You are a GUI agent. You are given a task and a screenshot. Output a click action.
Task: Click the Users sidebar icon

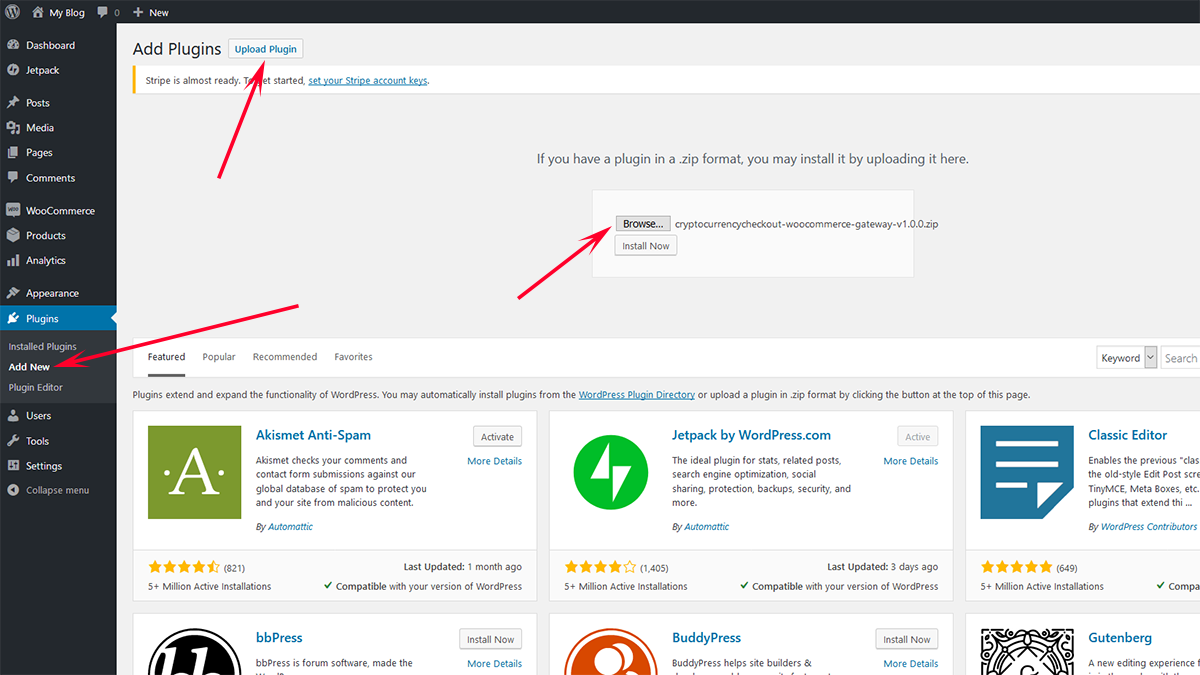click(13, 416)
